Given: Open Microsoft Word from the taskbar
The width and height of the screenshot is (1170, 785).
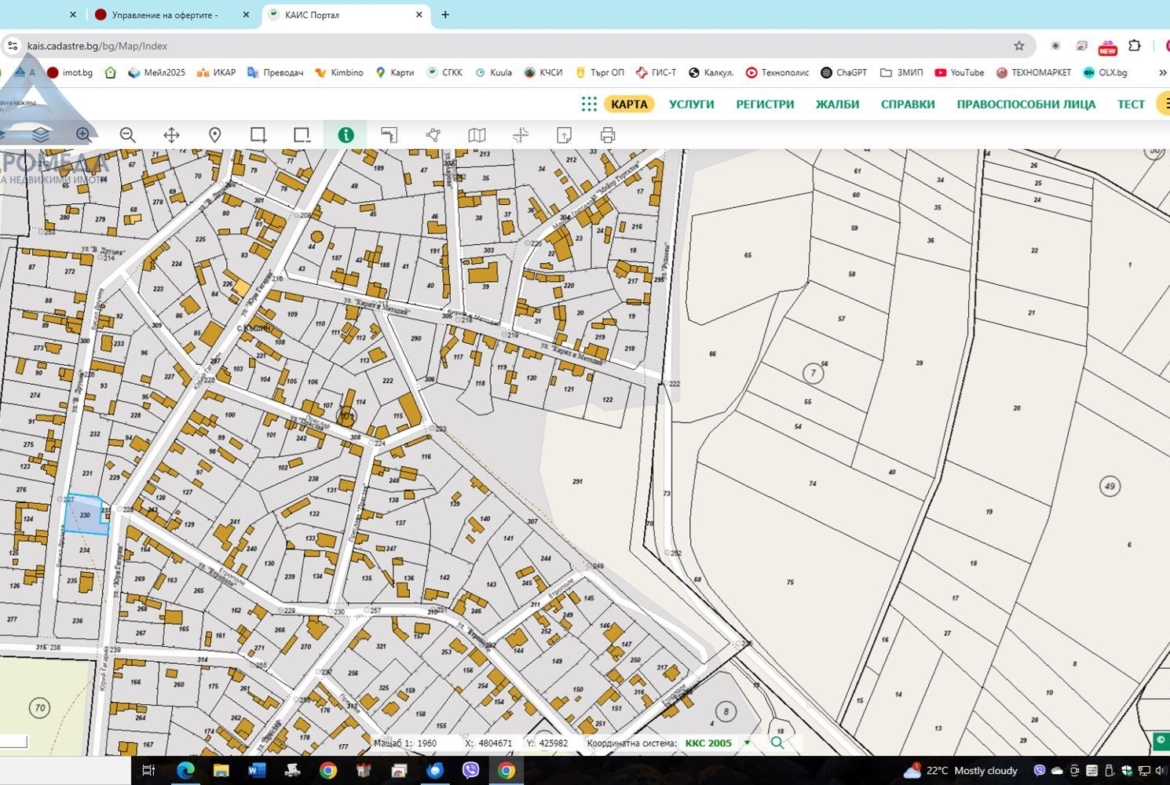Looking at the screenshot, I should pyautogui.click(x=256, y=770).
